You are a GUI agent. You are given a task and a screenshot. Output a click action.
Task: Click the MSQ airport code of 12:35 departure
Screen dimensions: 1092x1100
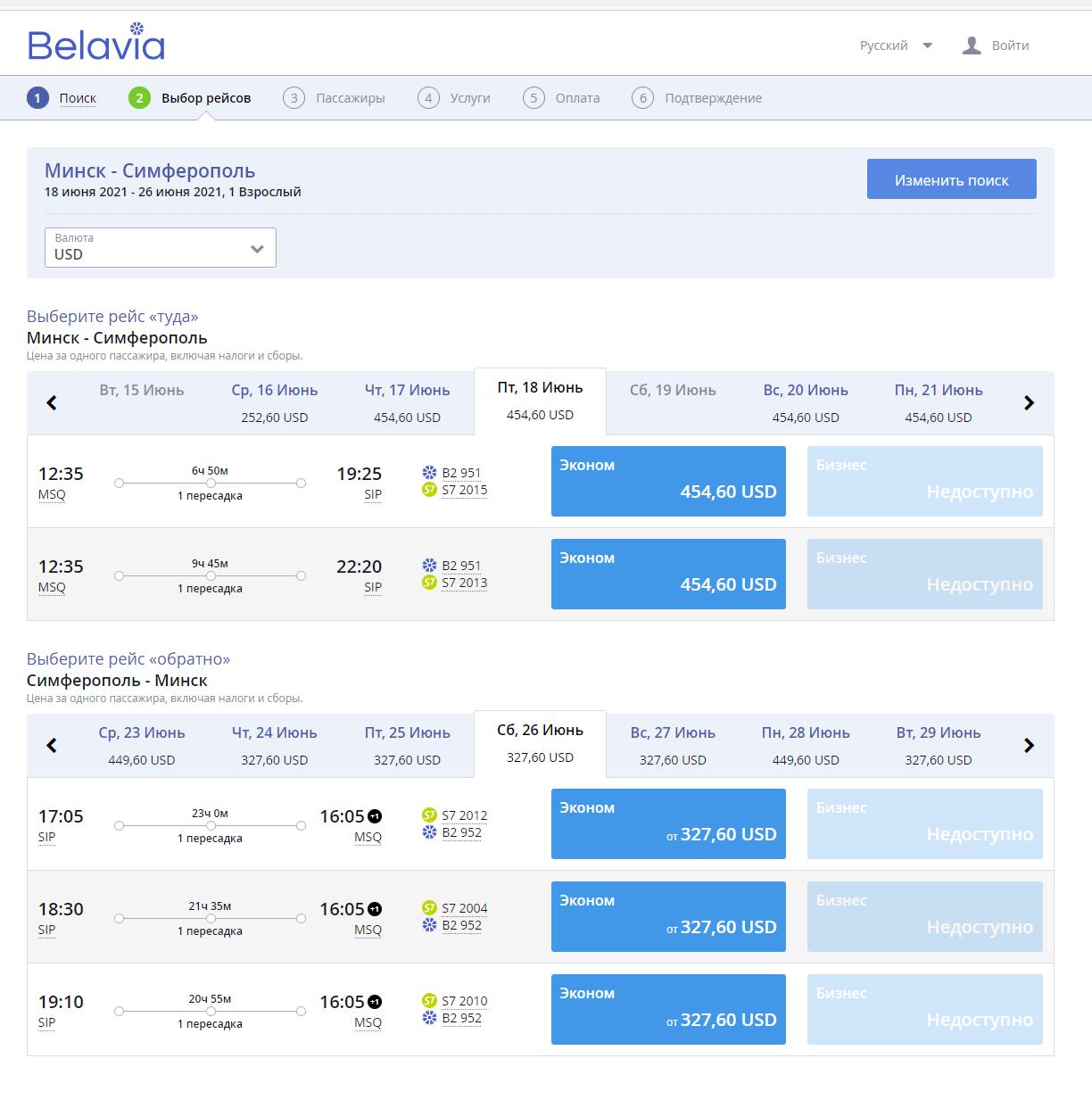(52, 494)
